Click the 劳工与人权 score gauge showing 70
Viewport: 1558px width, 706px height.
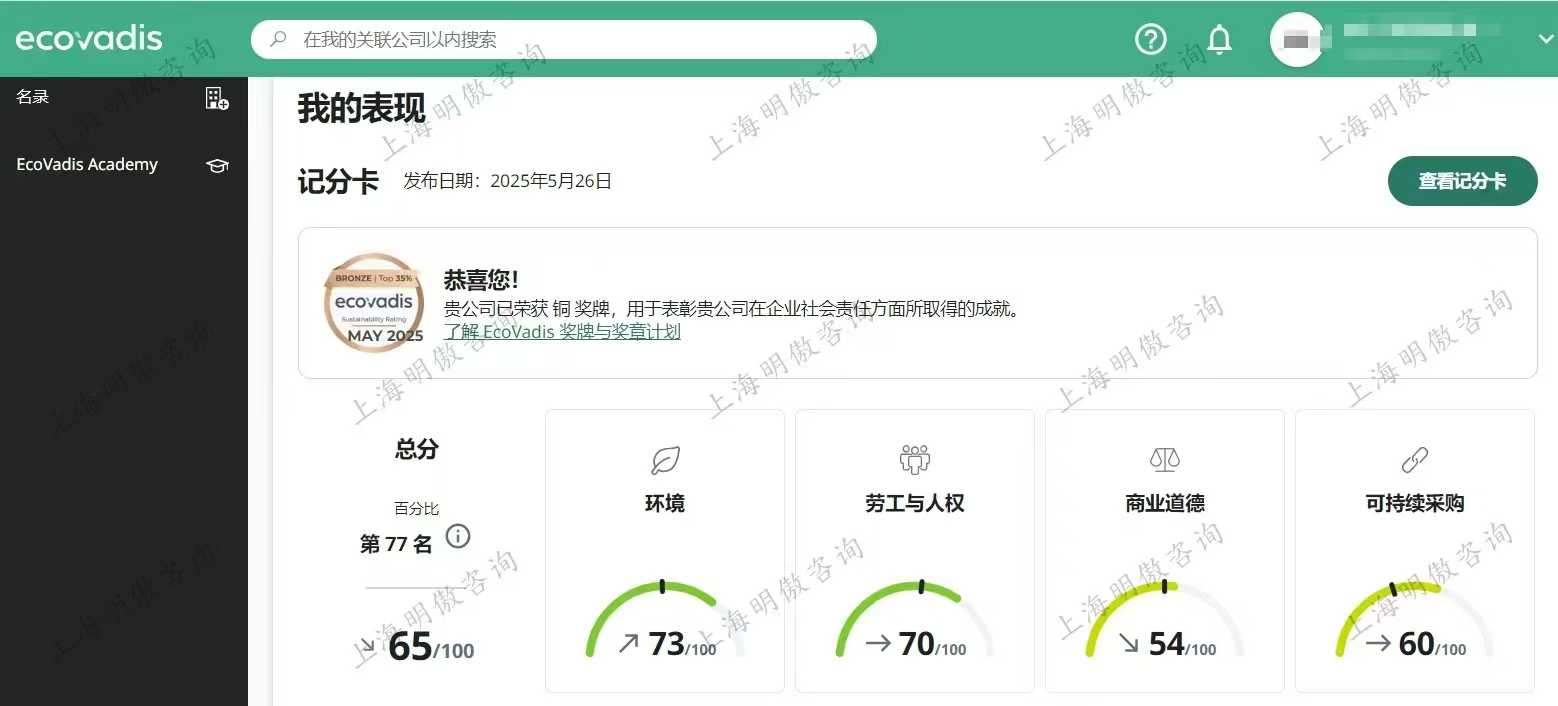[915, 620]
